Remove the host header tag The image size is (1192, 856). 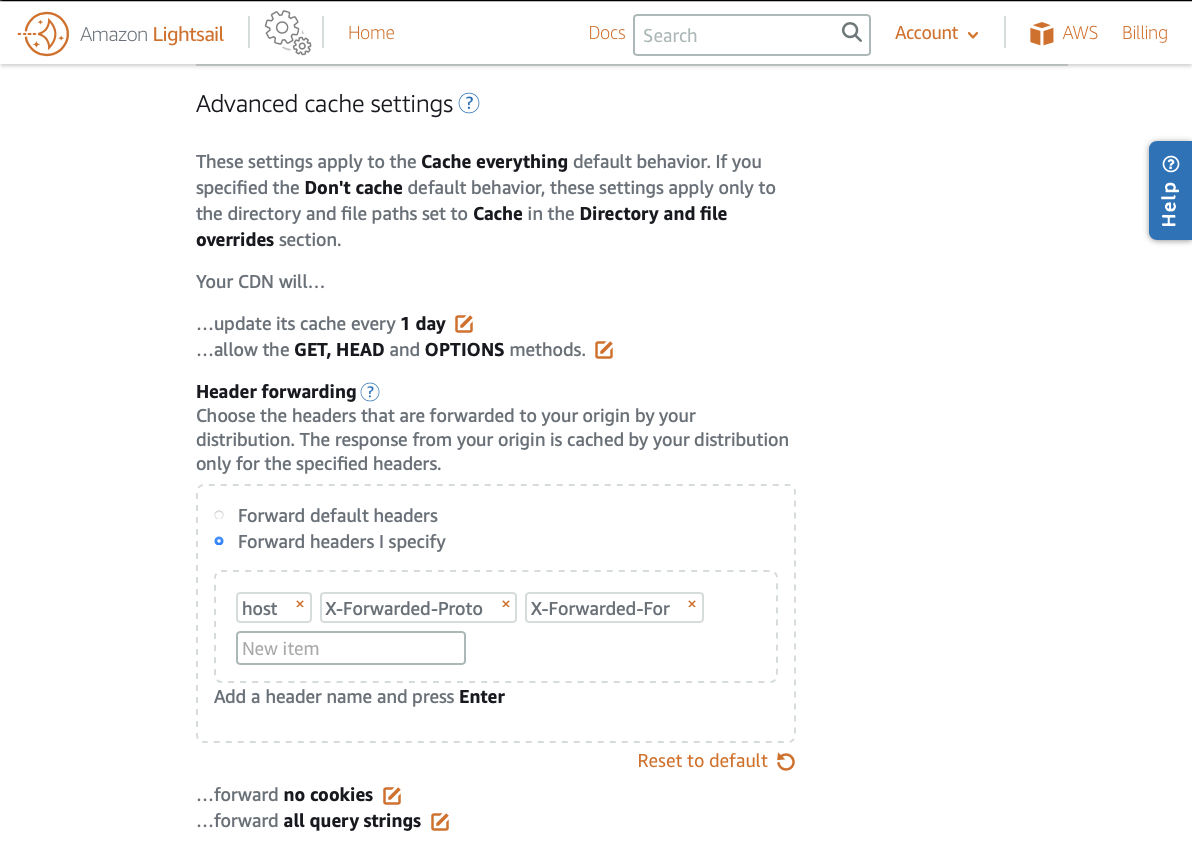pos(299,605)
